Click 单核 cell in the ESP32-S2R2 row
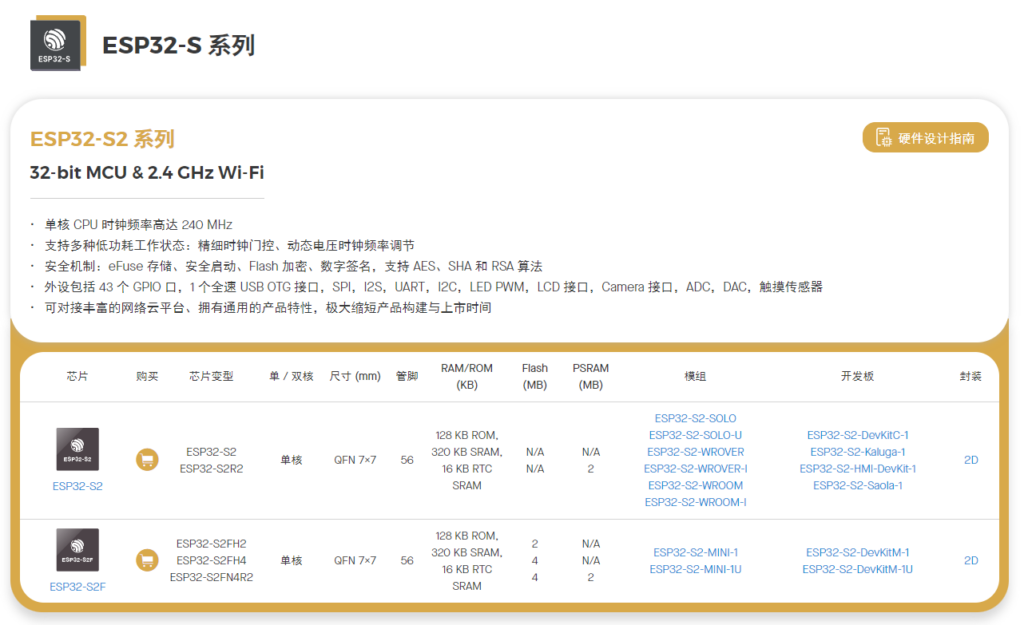The height and width of the screenshot is (625, 1024). [291, 460]
